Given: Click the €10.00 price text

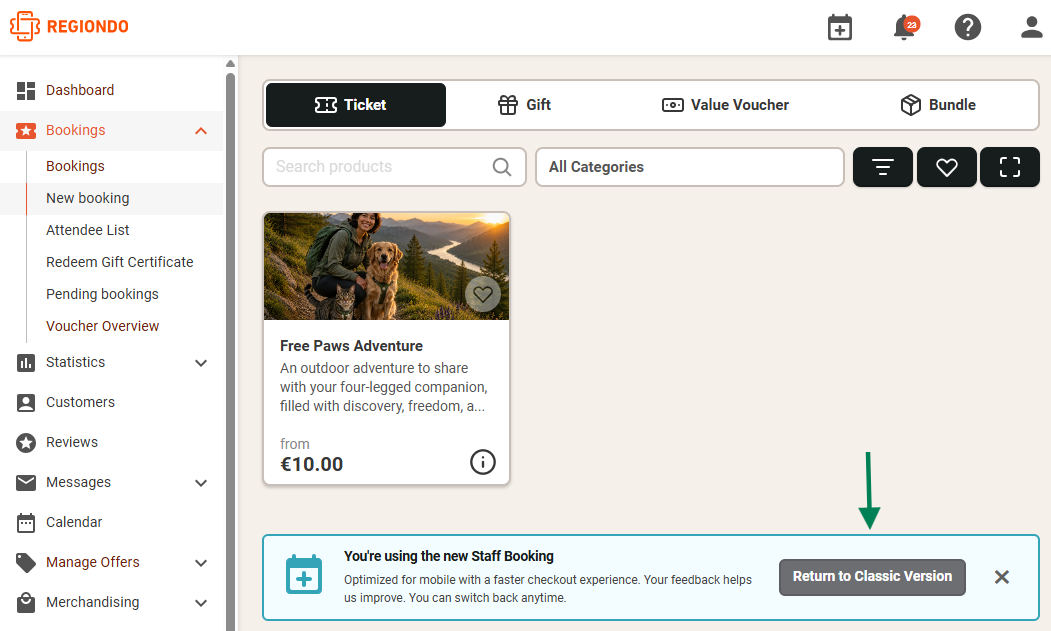Looking at the screenshot, I should coord(312,464).
